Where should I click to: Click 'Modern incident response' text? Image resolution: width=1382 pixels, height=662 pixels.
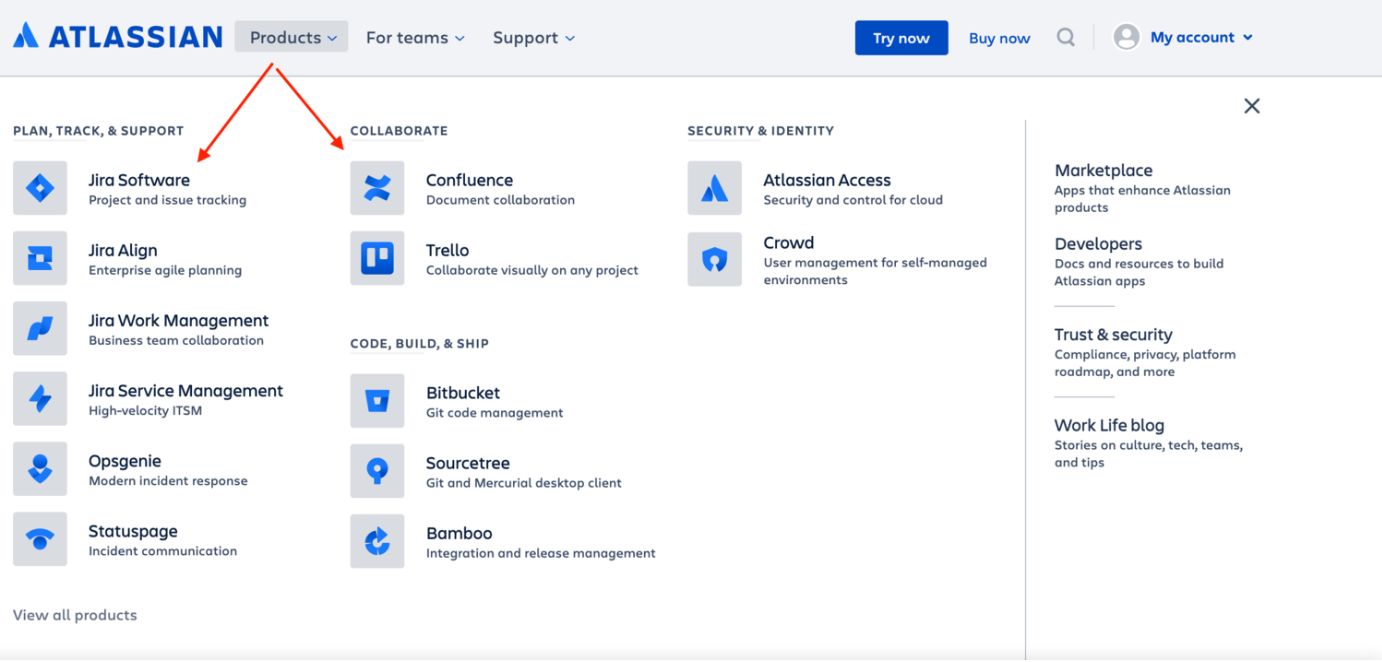(168, 481)
